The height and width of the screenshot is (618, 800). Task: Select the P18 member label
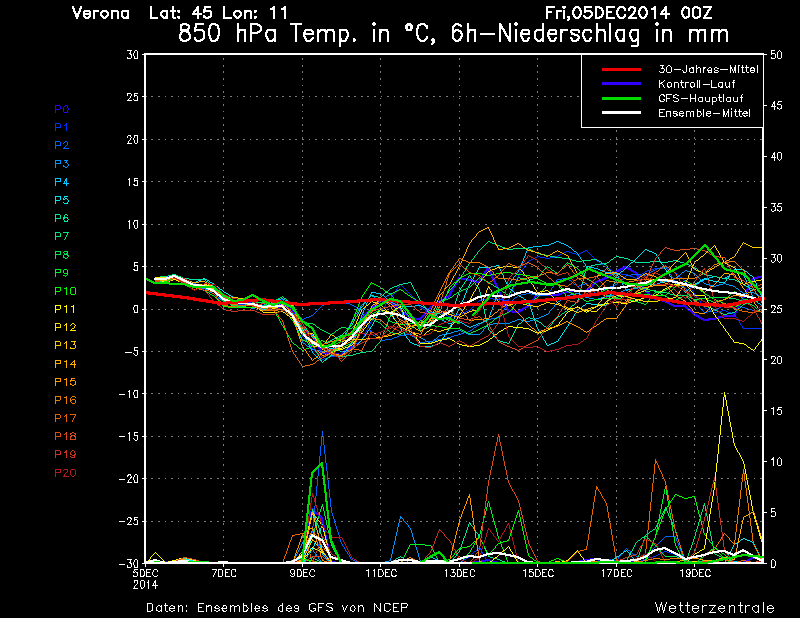tap(65, 436)
